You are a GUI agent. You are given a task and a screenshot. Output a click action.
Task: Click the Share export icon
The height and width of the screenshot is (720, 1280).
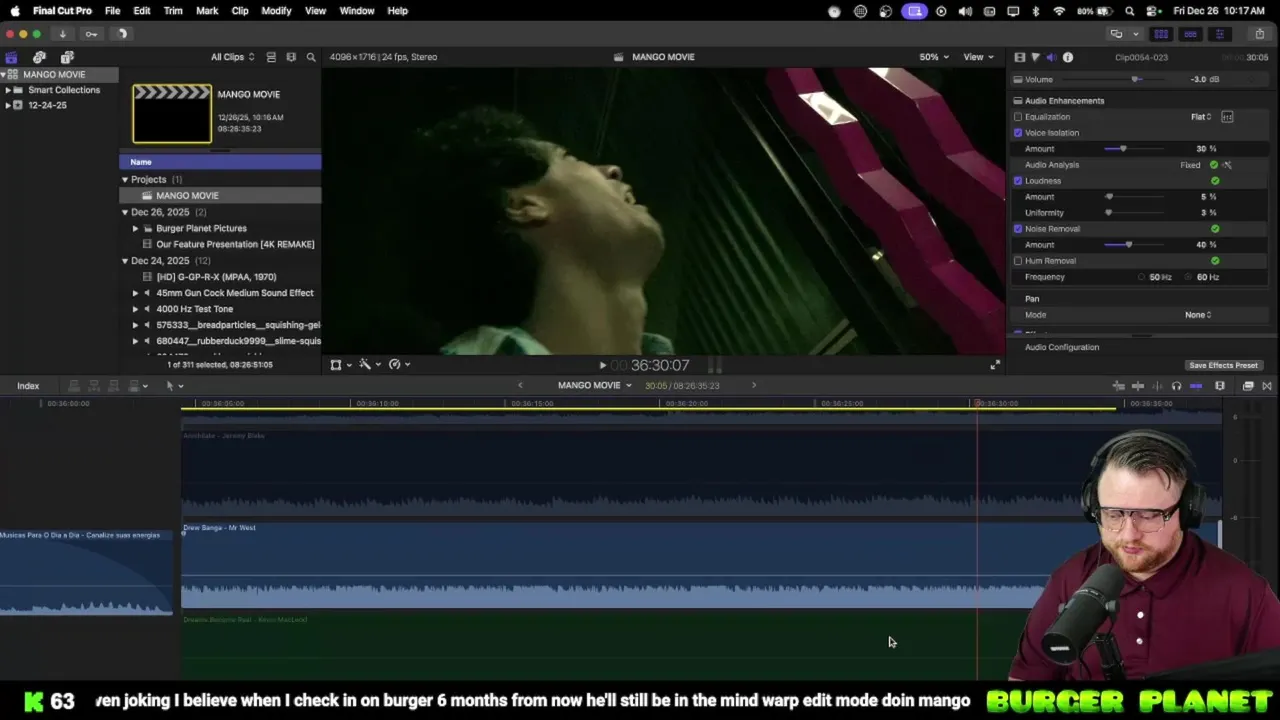(1260, 34)
